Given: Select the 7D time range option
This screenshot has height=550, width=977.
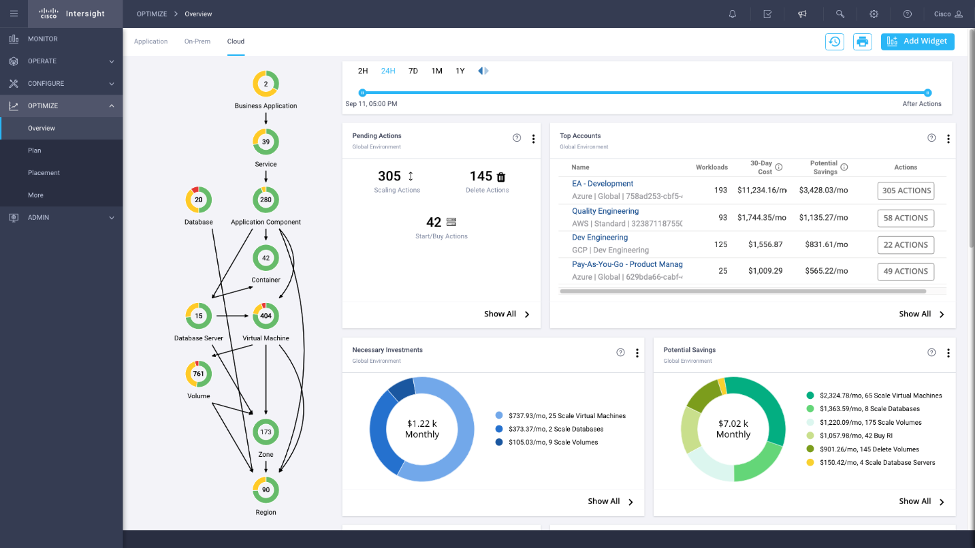Looking at the screenshot, I should pos(413,71).
